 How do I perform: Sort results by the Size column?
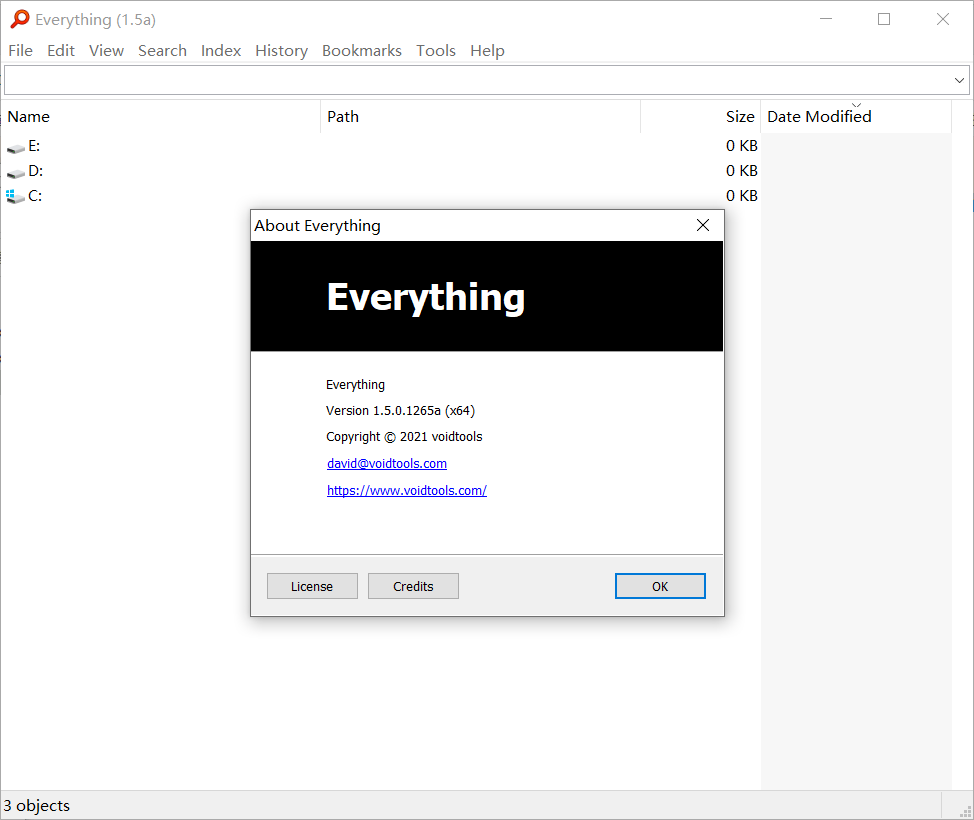point(740,116)
